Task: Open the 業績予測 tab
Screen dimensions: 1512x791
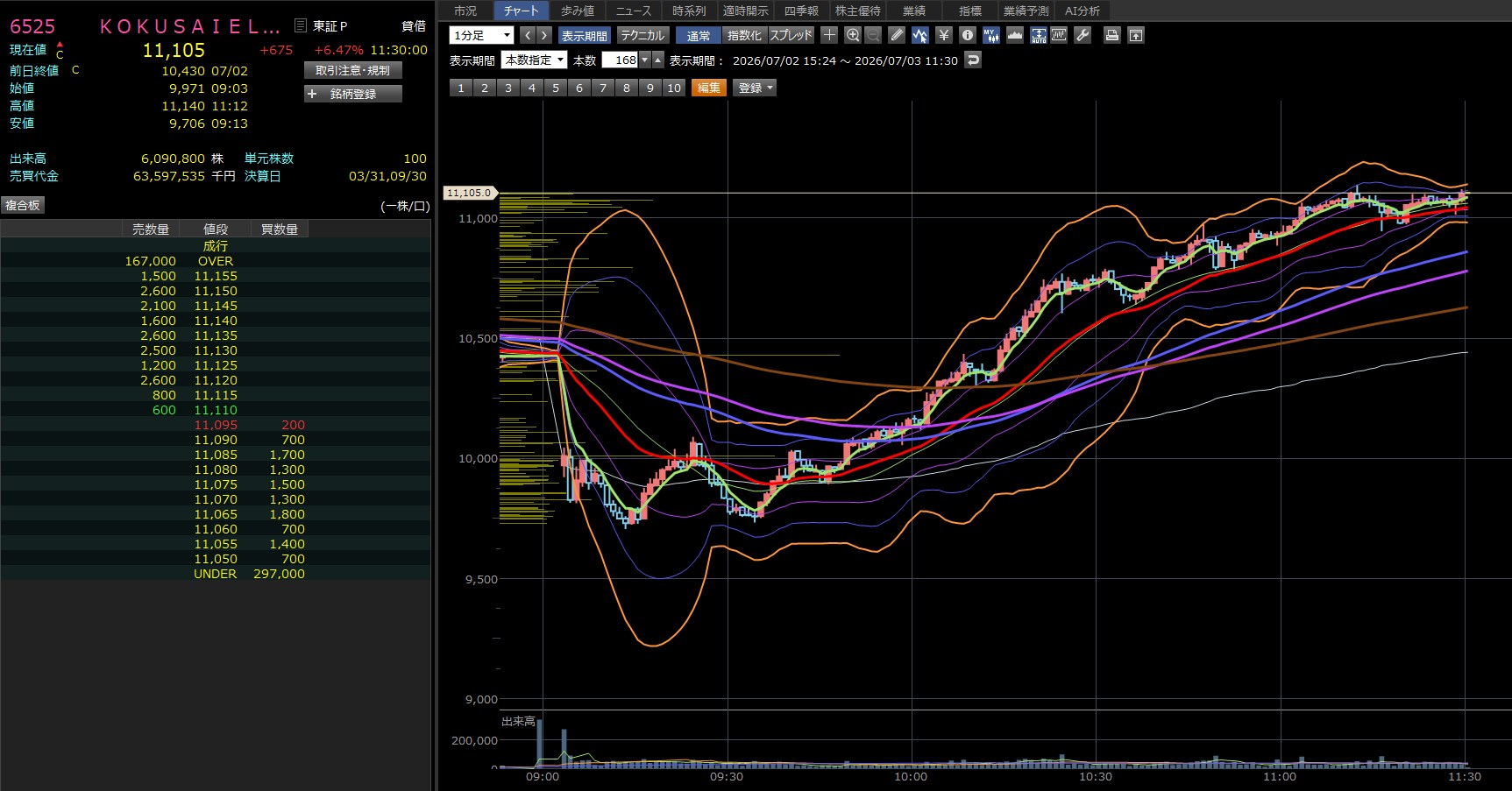Action: point(1026,11)
